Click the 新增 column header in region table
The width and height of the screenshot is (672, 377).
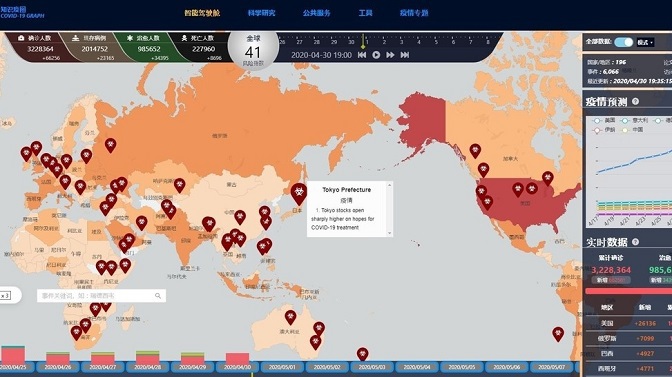pyautogui.click(x=645, y=307)
